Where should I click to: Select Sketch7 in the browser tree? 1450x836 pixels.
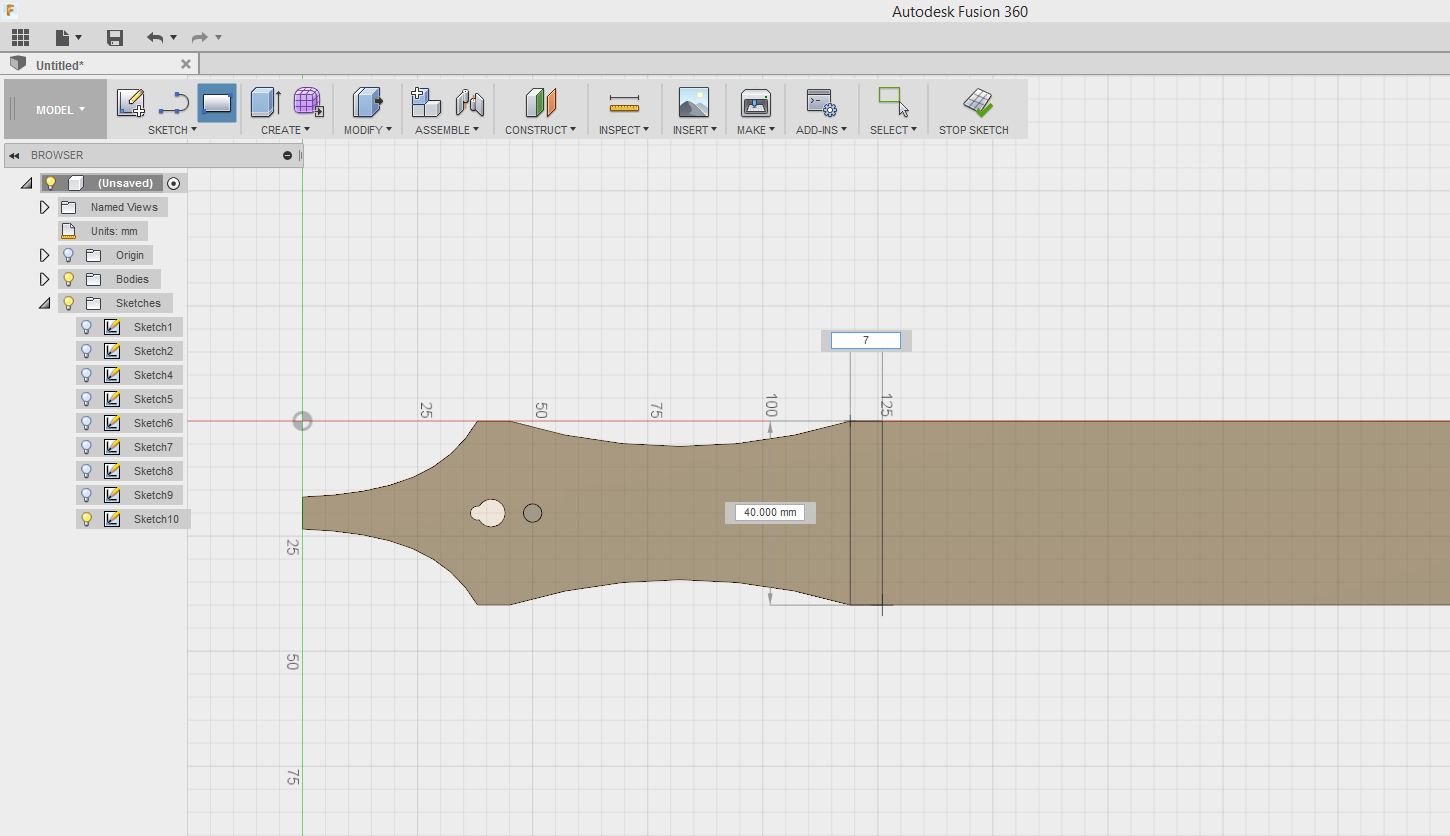(153, 447)
